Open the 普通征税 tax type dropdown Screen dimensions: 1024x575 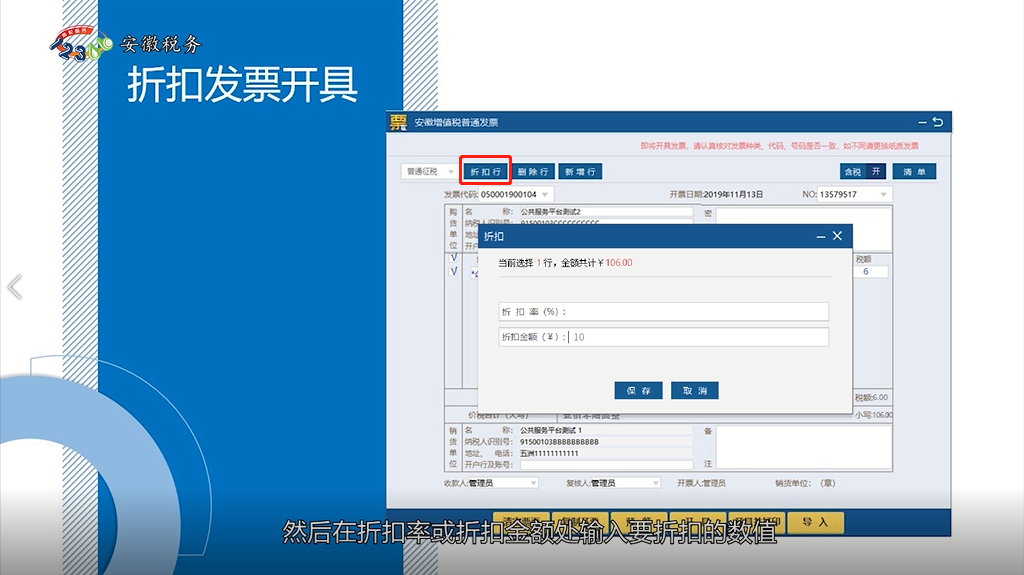pyautogui.click(x=428, y=171)
